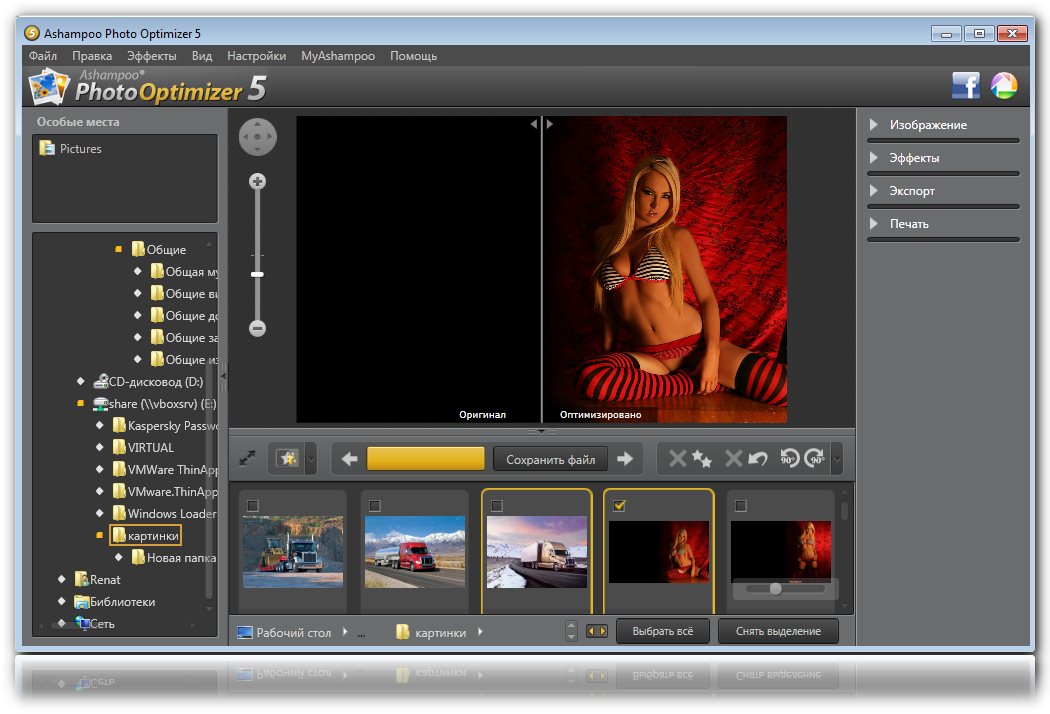Expand the Изображение panel
This screenshot has width=1050, height=714.
click(928, 125)
